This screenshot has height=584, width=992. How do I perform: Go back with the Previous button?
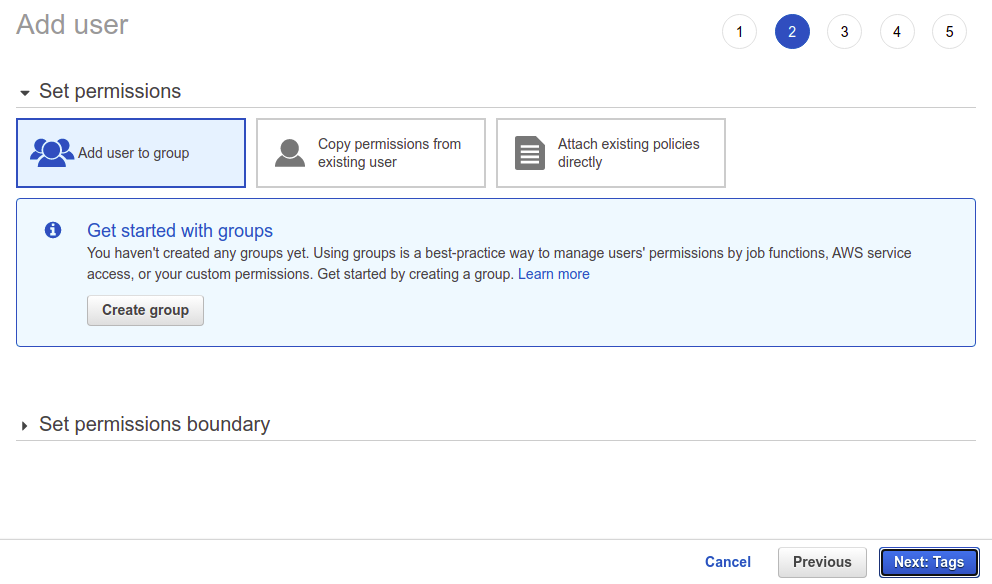822,562
